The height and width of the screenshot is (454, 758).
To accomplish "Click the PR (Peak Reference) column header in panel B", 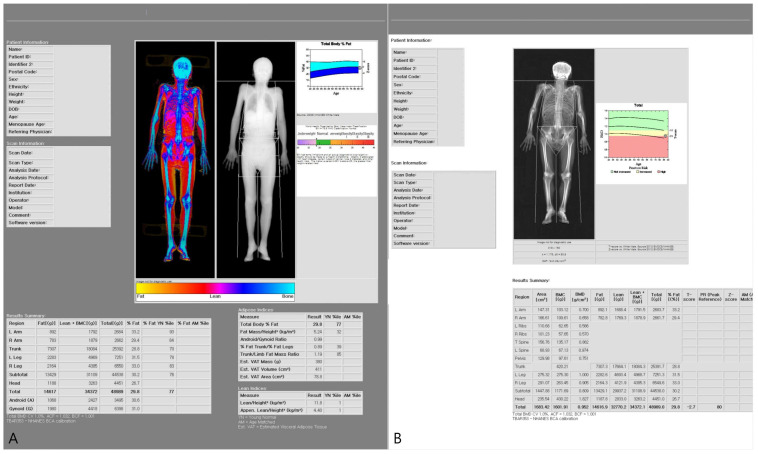I will coord(710,297).
